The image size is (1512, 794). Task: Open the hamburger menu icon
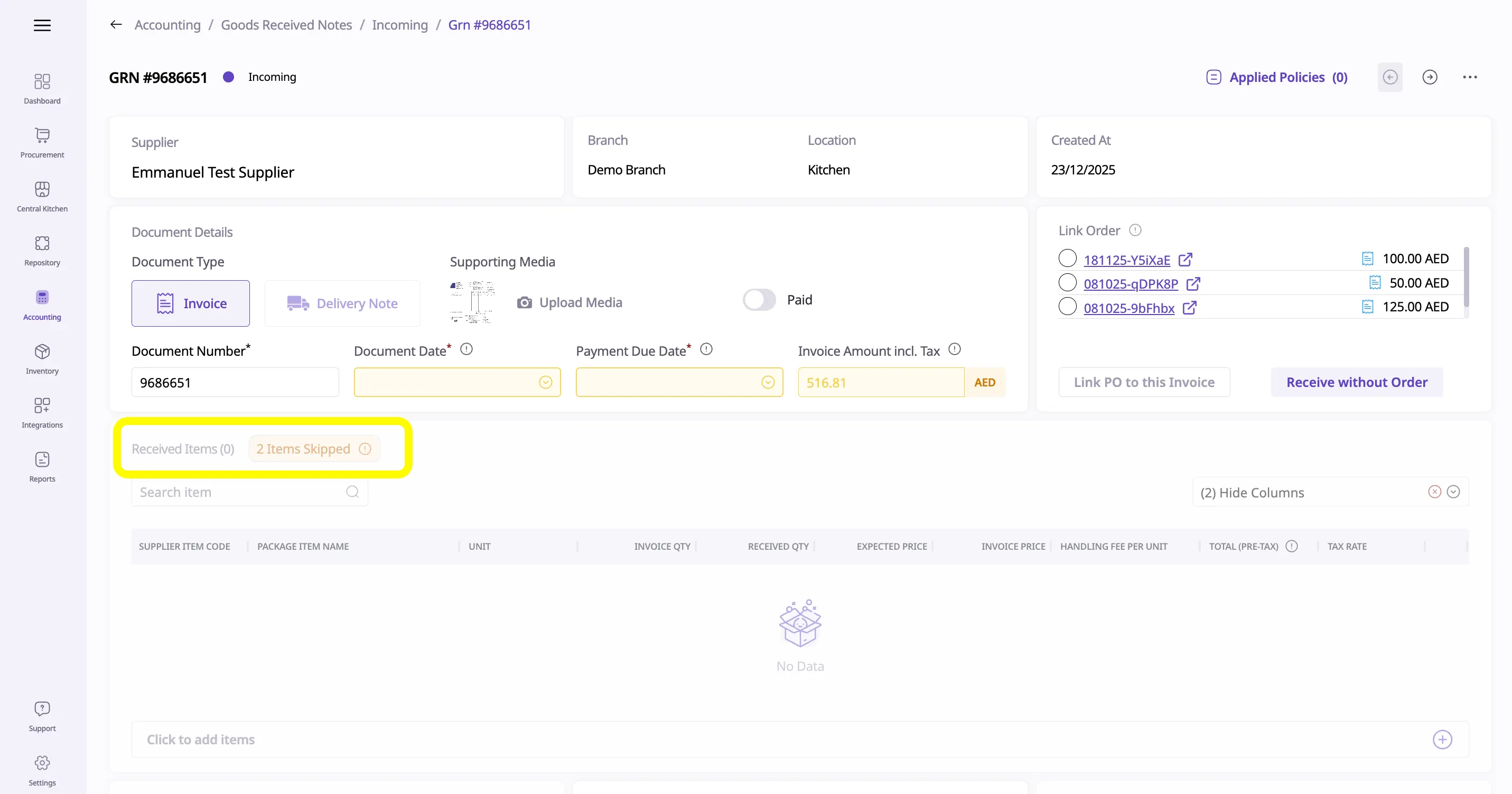tap(42, 25)
